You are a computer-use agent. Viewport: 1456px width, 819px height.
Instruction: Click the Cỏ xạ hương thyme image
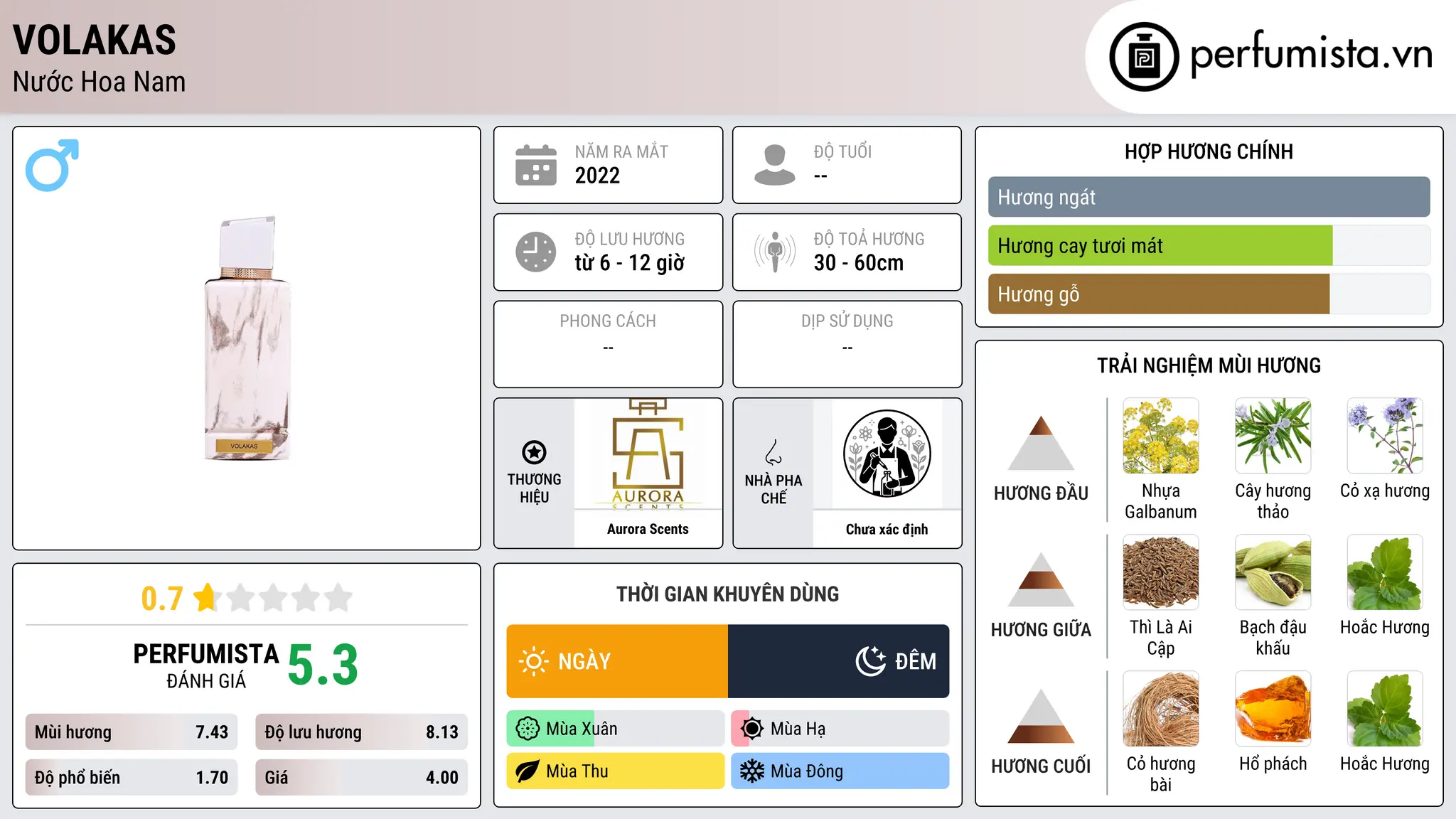coord(1385,436)
